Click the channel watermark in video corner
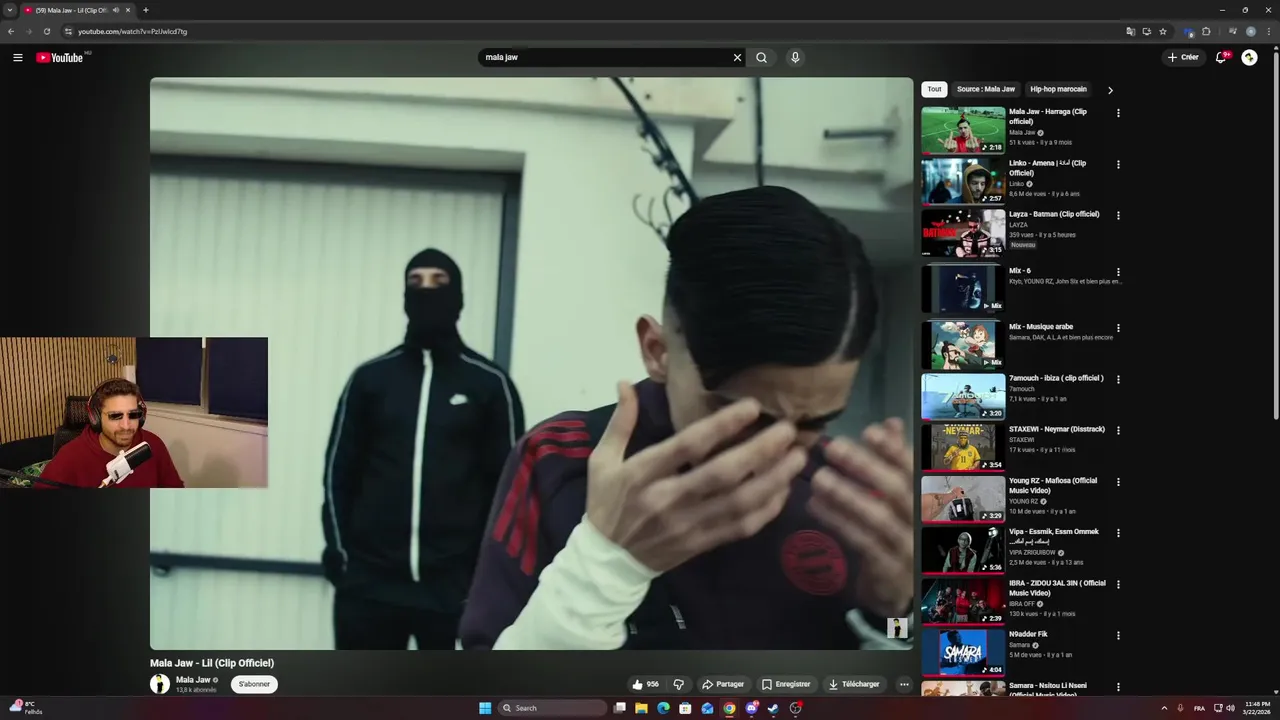The image size is (1280, 720). pos(897,628)
